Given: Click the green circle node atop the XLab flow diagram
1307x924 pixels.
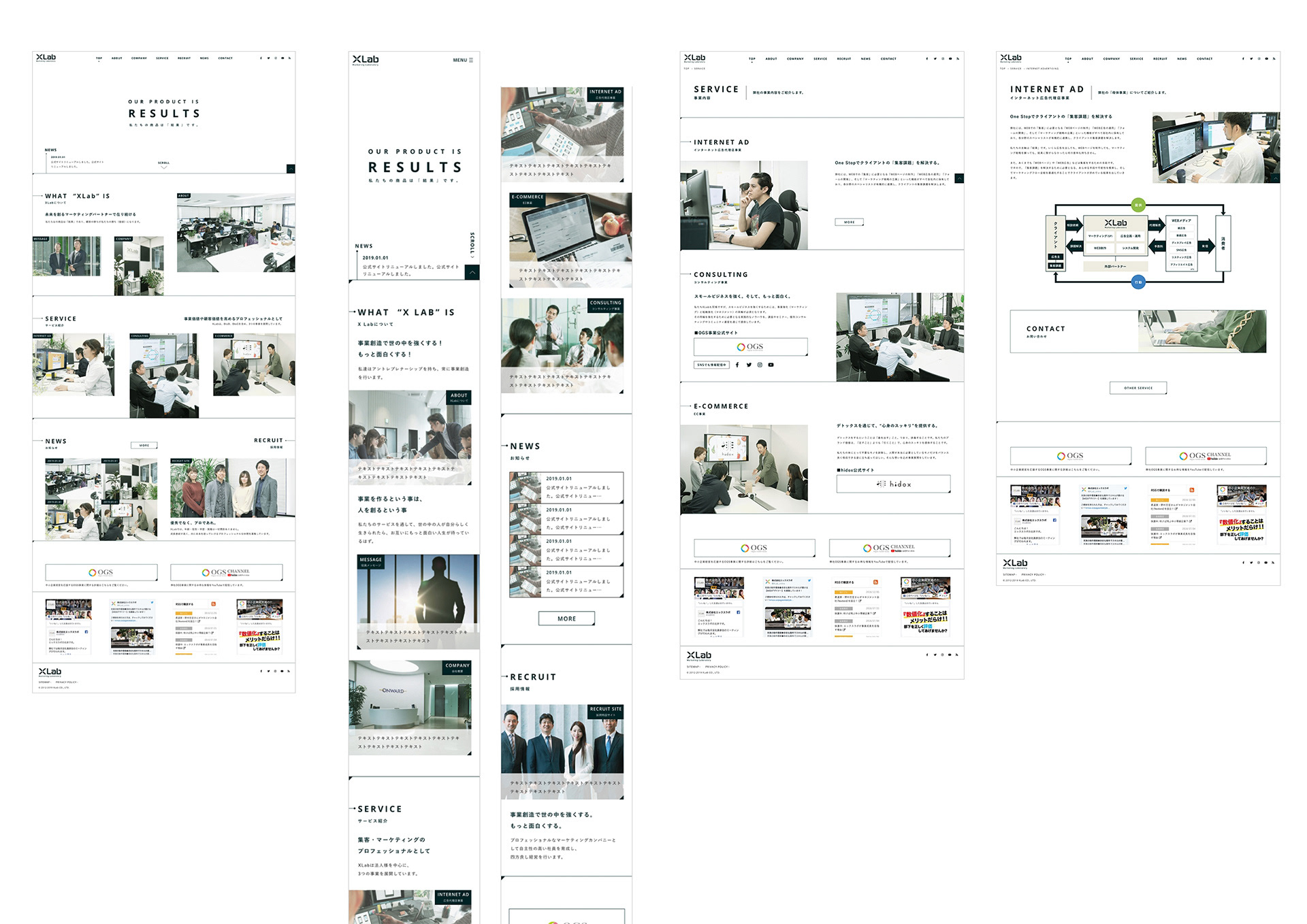Looking at the screenshot, I should tap(1138, 204).
